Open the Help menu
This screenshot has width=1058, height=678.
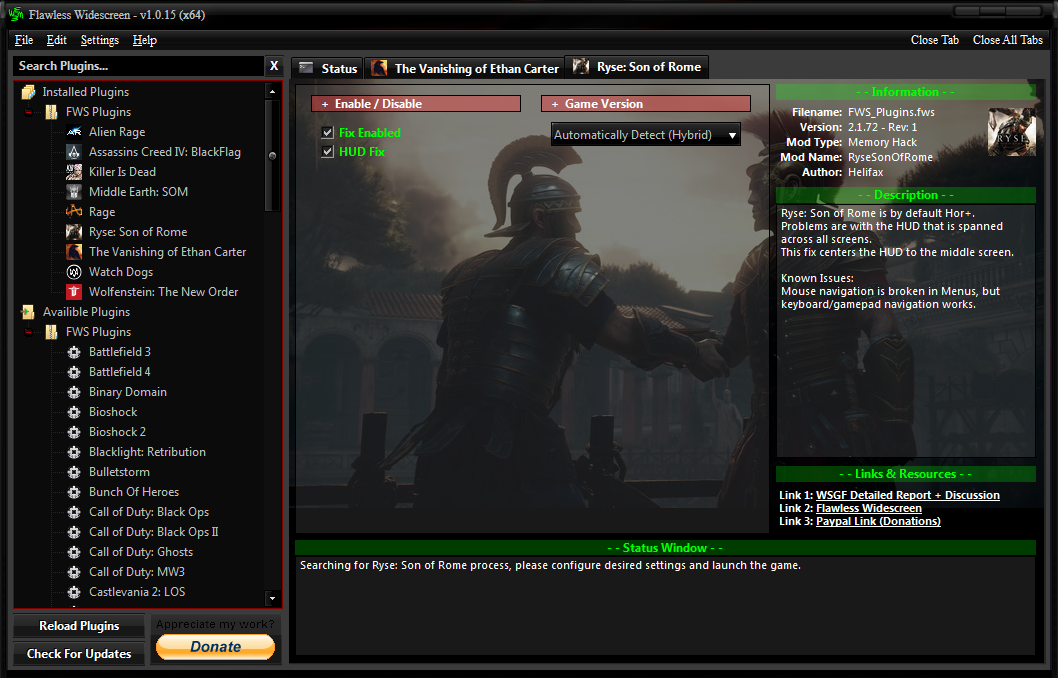144,40
